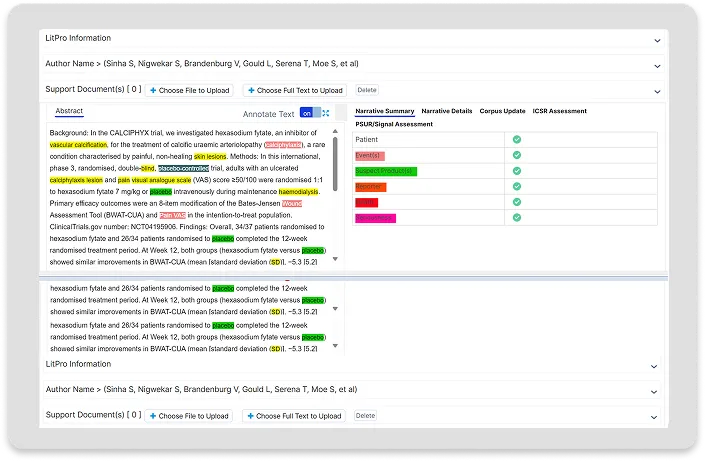This screenshot has width=705, height=461.
Task: Expand the bottom LitPro Information section chevron
Action: pyautogui.click(x=654, y=367)
